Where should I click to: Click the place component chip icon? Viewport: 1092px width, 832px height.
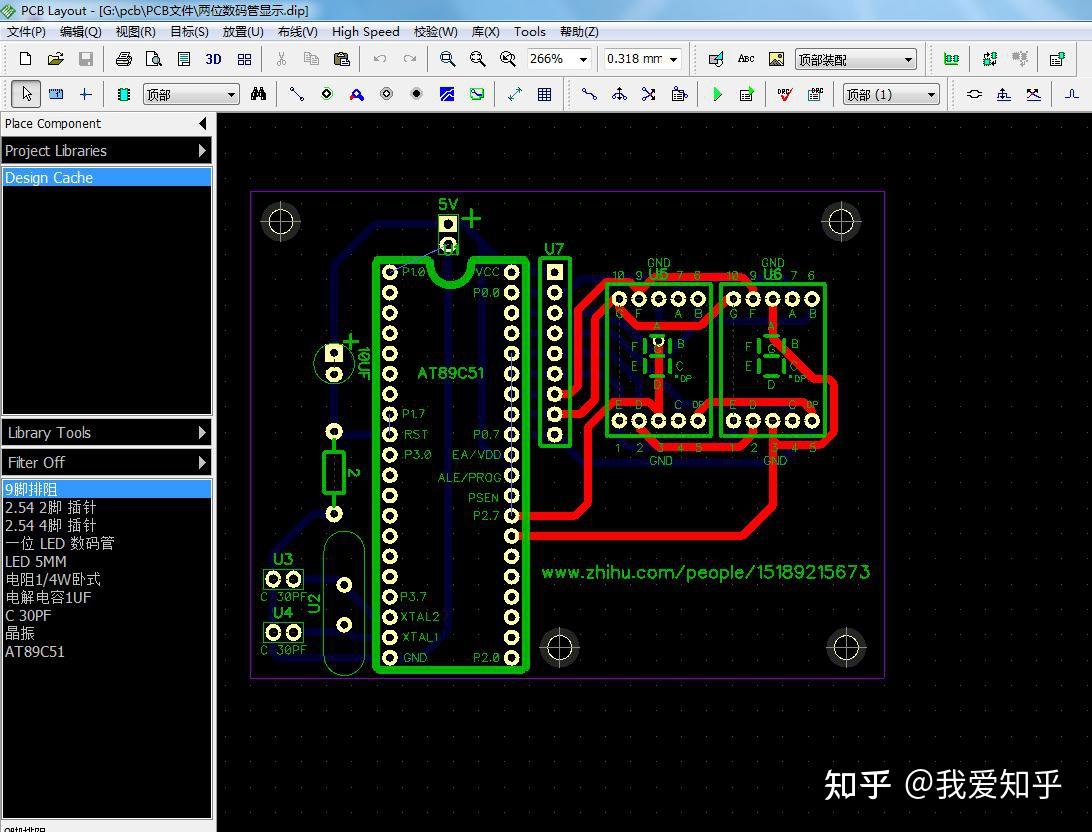(x=124, y=94)
